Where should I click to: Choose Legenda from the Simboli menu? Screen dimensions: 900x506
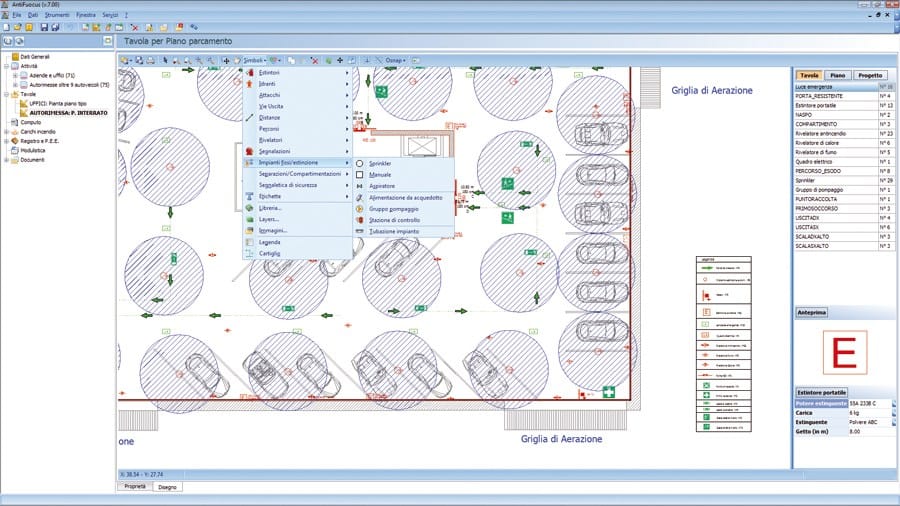point(270,242)
